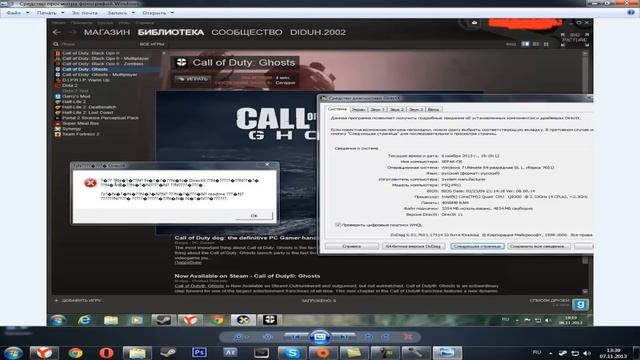Click the 64-bit DxDiag version button

pyautogui.click(x=413, y=246)
